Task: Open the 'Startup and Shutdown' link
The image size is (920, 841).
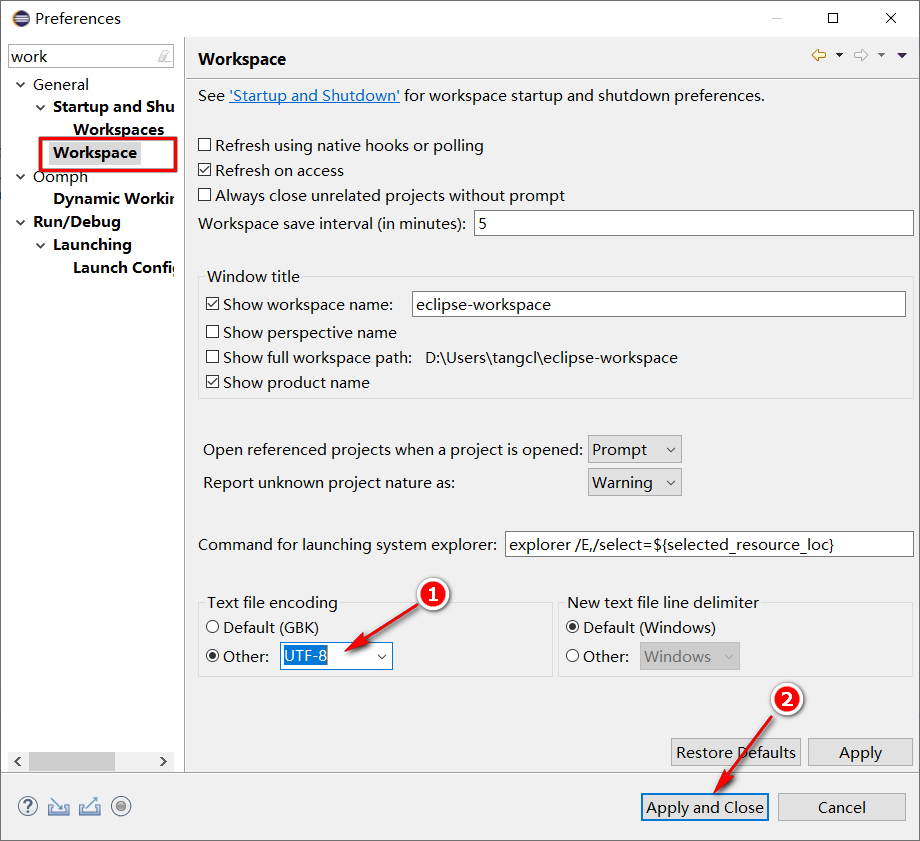Action: (314, 96)
